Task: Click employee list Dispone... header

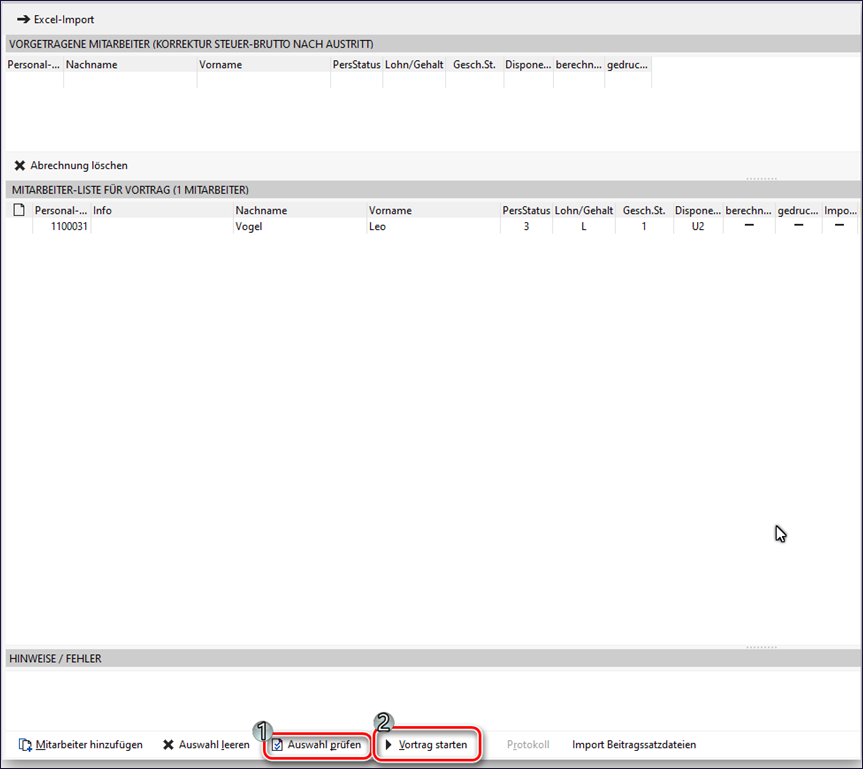Action: tap(698, 210)
